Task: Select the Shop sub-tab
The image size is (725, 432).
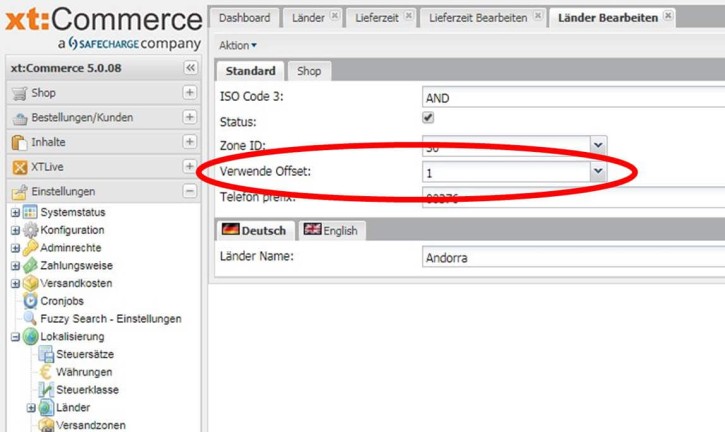Action: pyautogui.click(x=309, y=71)
